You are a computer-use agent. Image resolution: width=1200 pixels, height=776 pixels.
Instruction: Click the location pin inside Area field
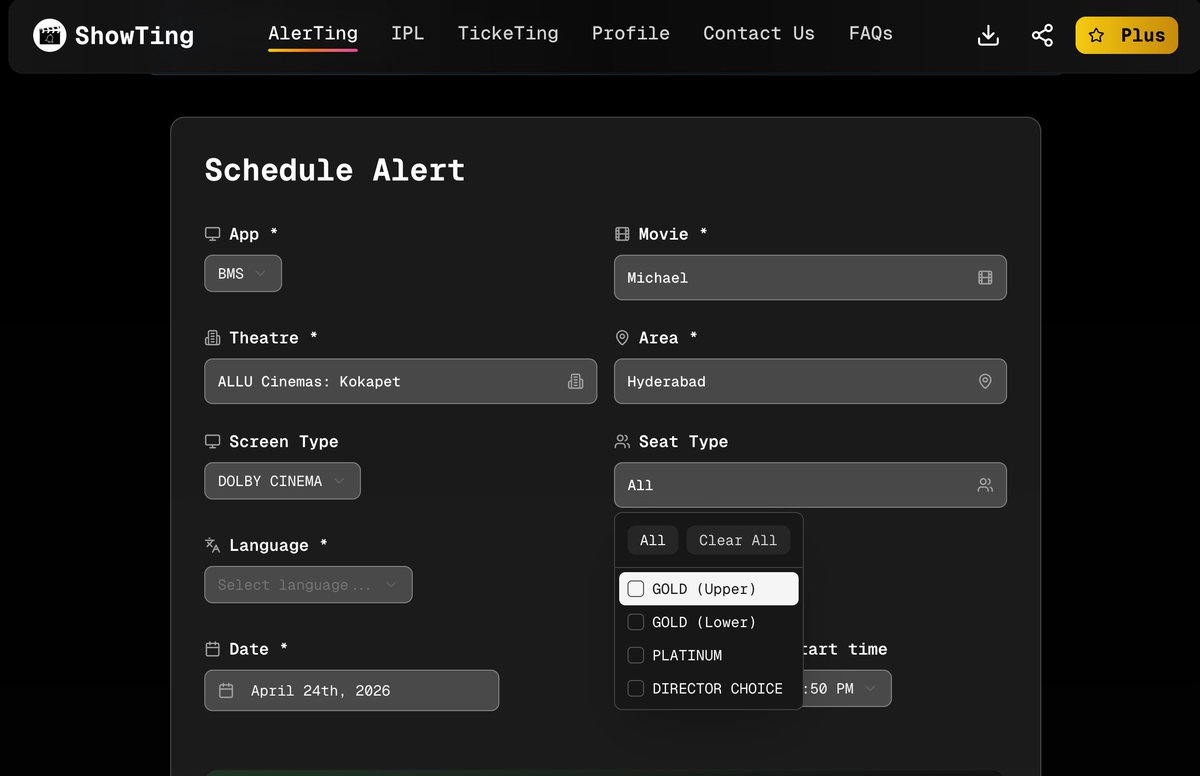(x=985, y=381)
